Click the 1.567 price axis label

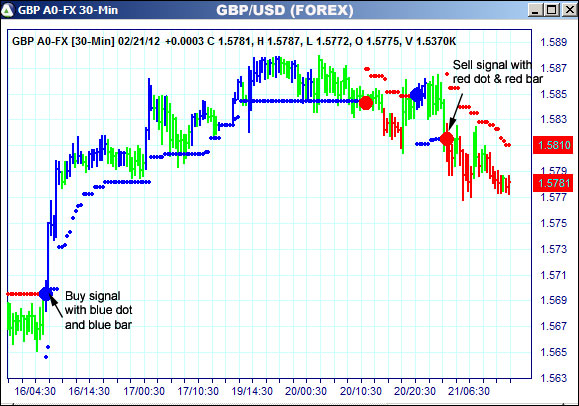553,326
